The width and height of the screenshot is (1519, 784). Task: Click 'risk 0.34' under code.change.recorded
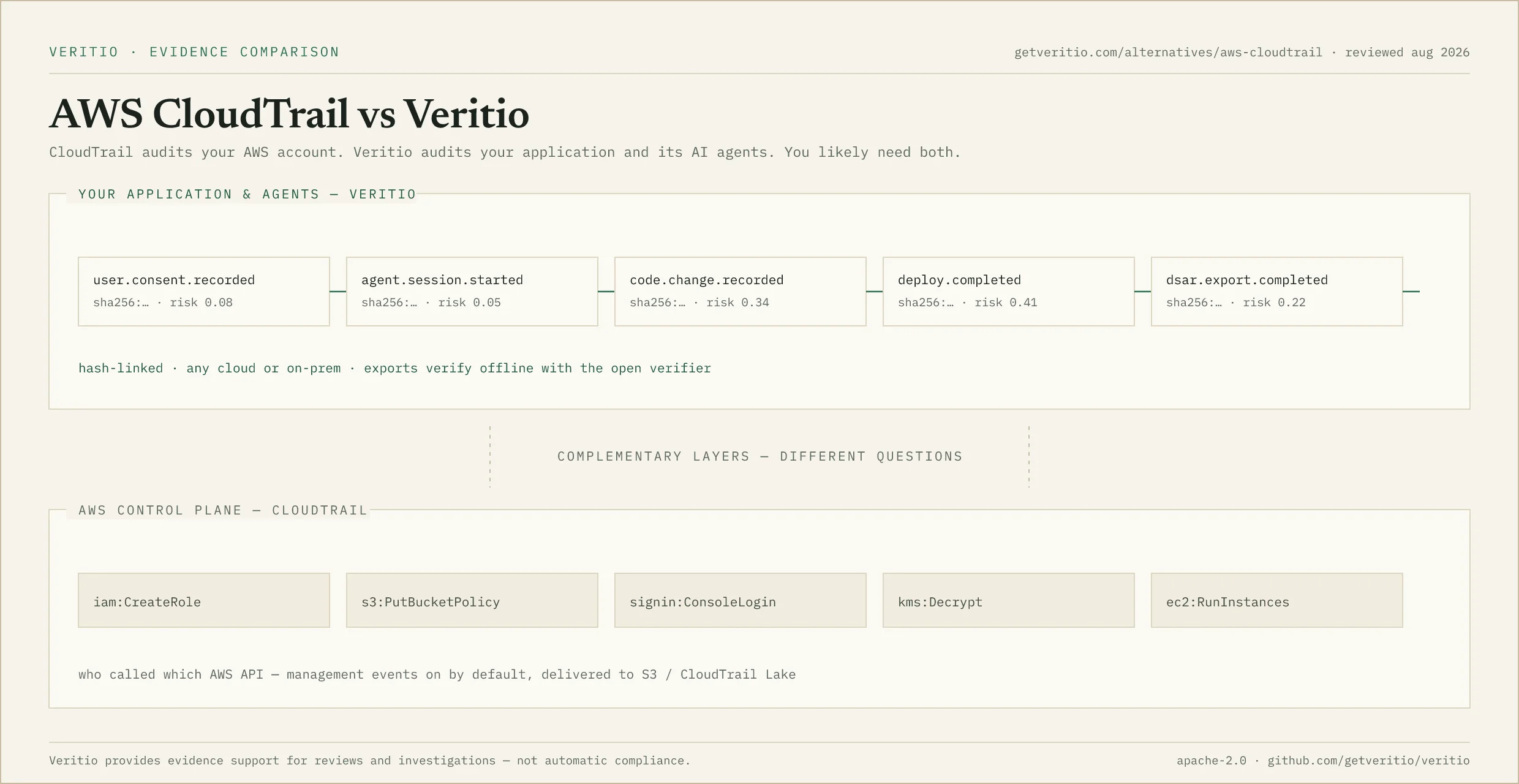737,303
